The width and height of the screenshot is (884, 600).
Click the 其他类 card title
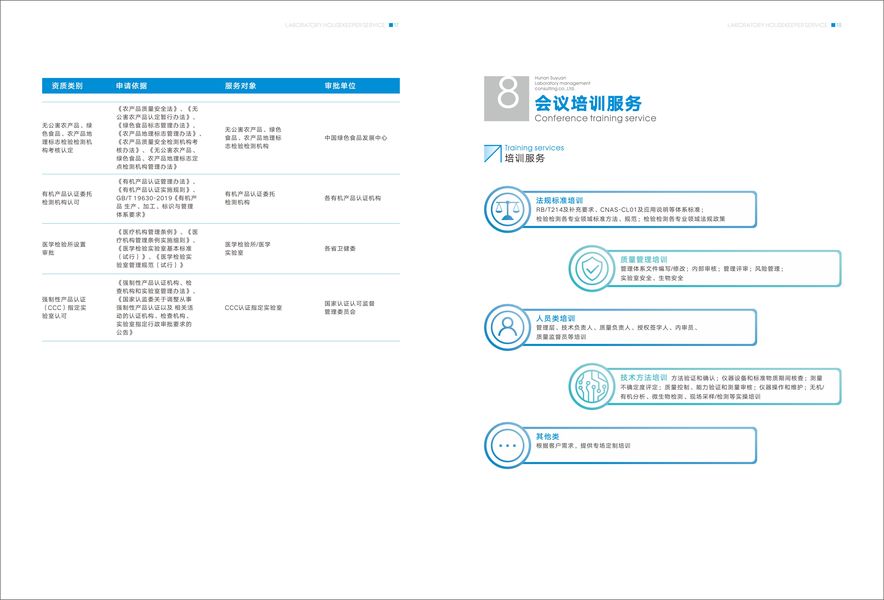pos(547,436)
